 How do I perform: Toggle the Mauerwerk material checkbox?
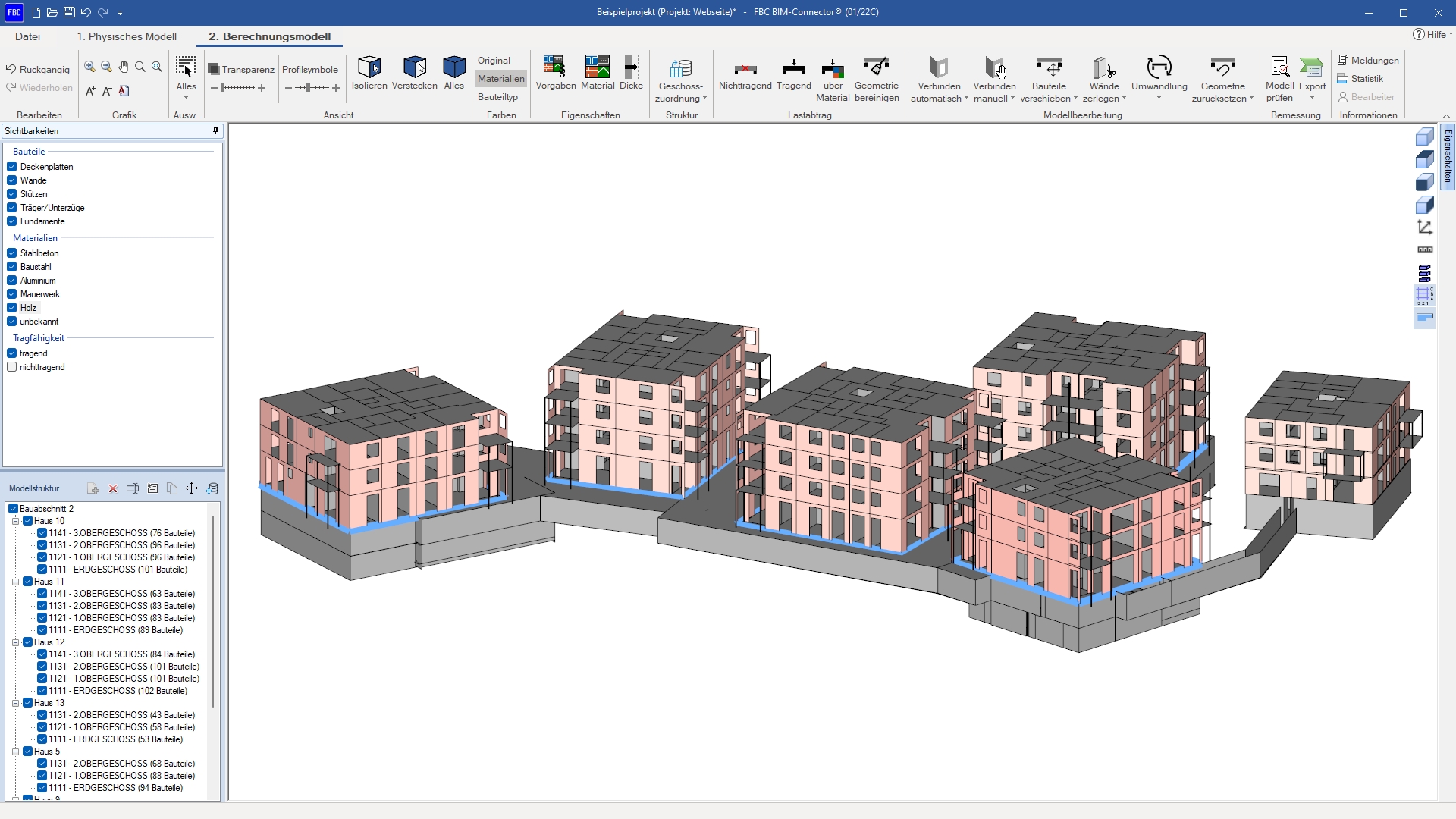pos(12,294)
